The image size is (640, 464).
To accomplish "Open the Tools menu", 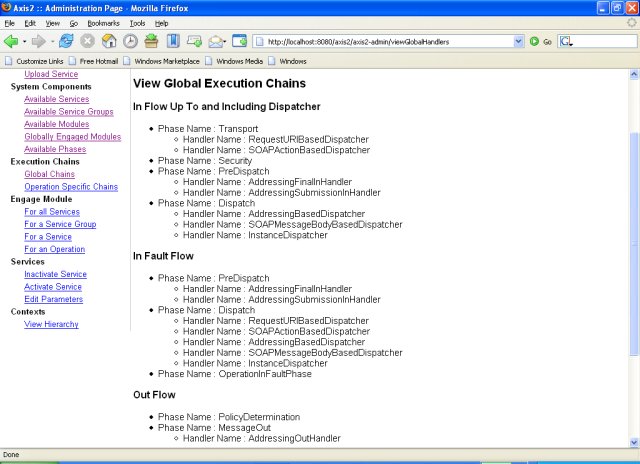I will tap(138, 23).
